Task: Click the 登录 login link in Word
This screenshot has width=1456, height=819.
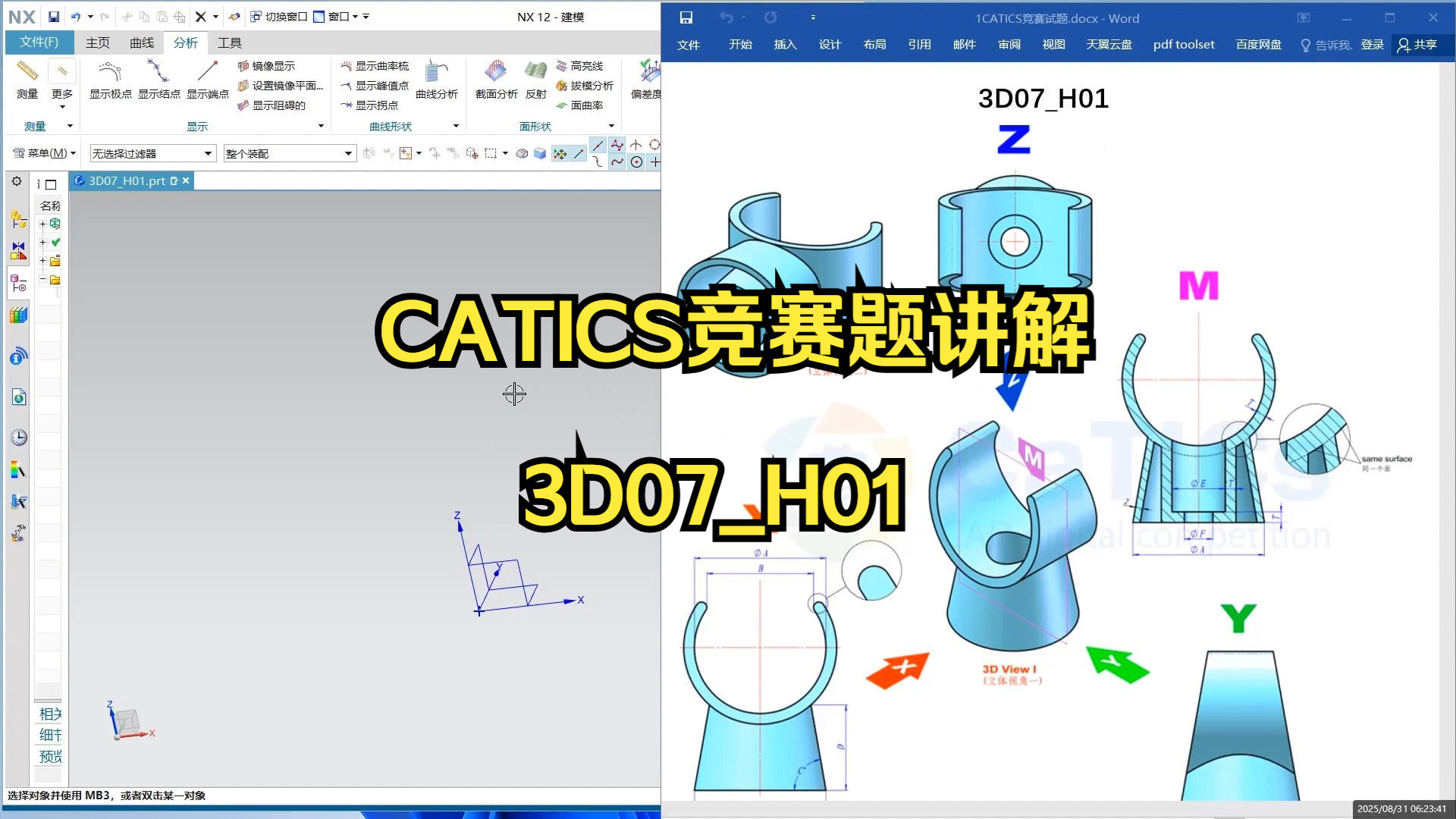Action: [1372, 45]
